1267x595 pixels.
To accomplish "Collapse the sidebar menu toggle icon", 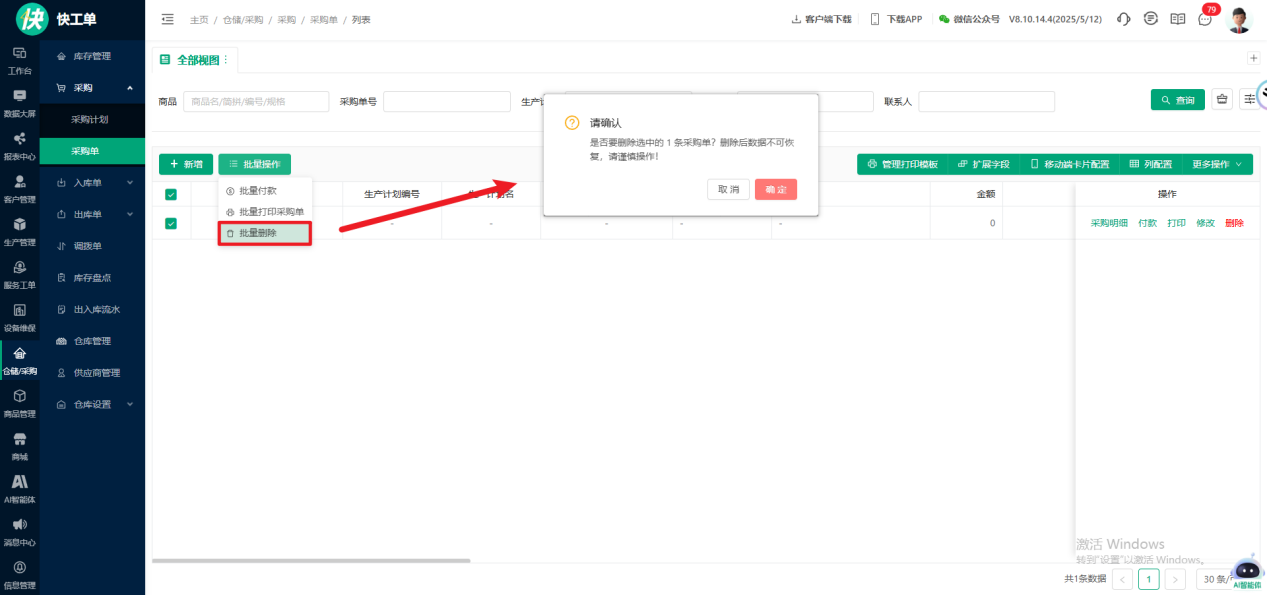I will tap(167, 19).
